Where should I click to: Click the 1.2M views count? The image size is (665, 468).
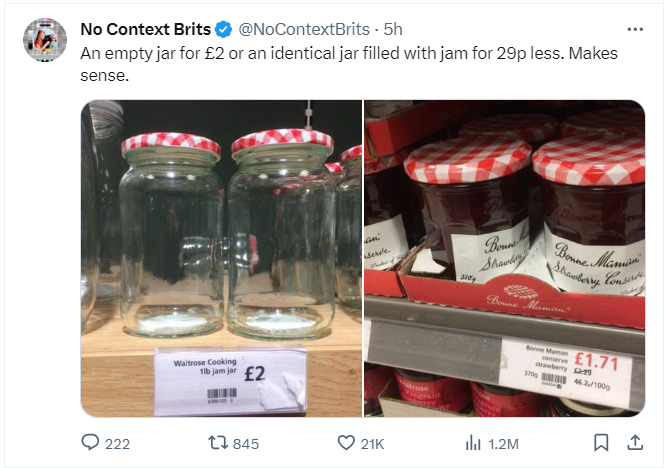tap(503, 444)
